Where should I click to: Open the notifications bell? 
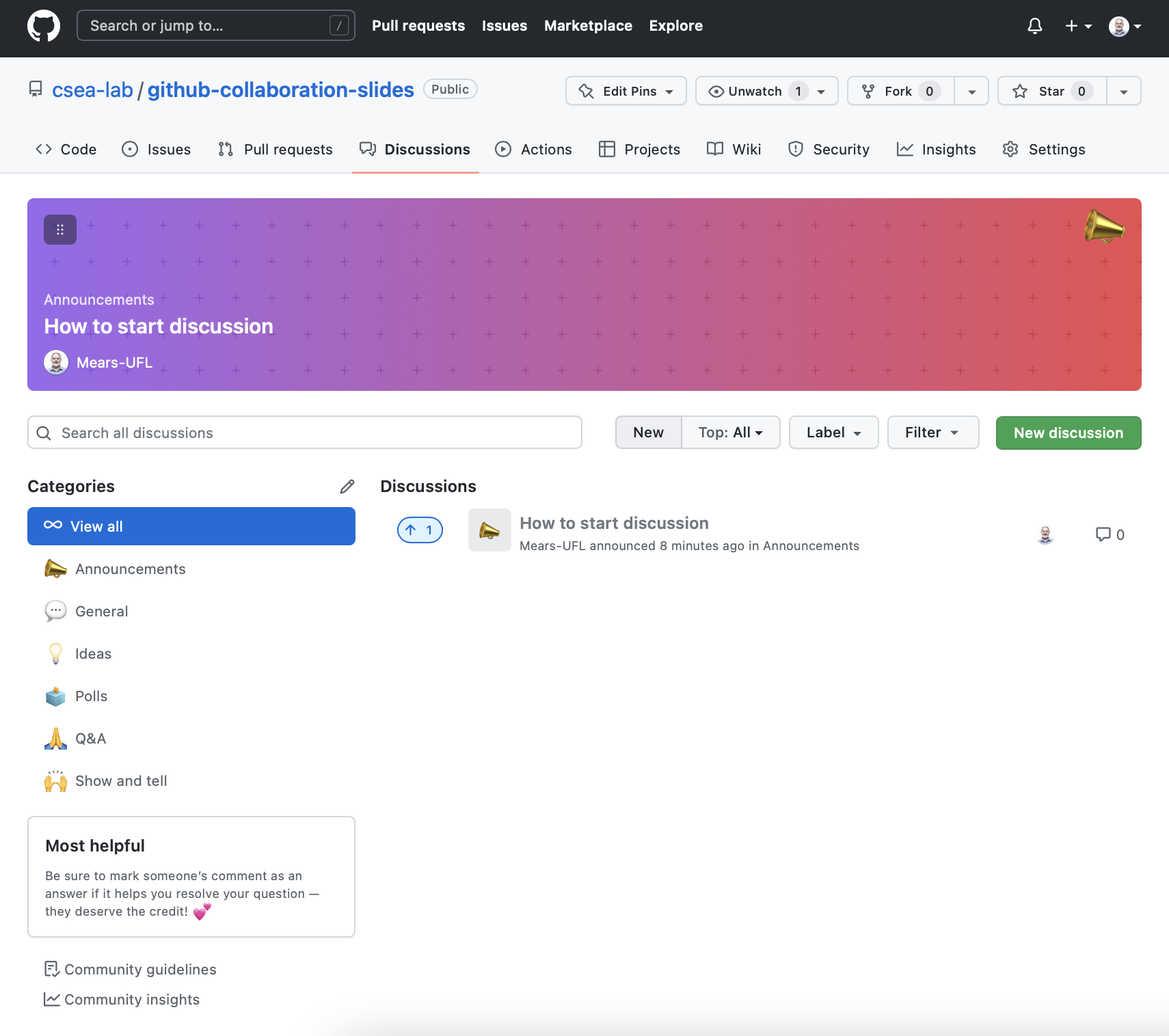1034,26
